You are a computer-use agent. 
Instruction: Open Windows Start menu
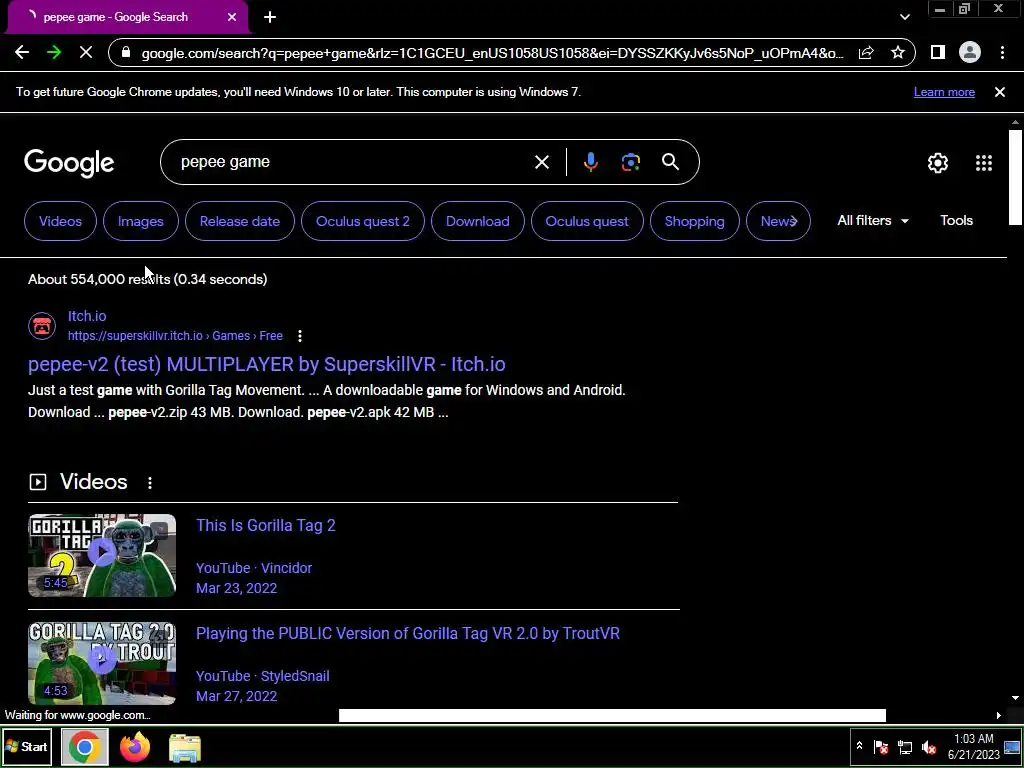pos(27,746)
